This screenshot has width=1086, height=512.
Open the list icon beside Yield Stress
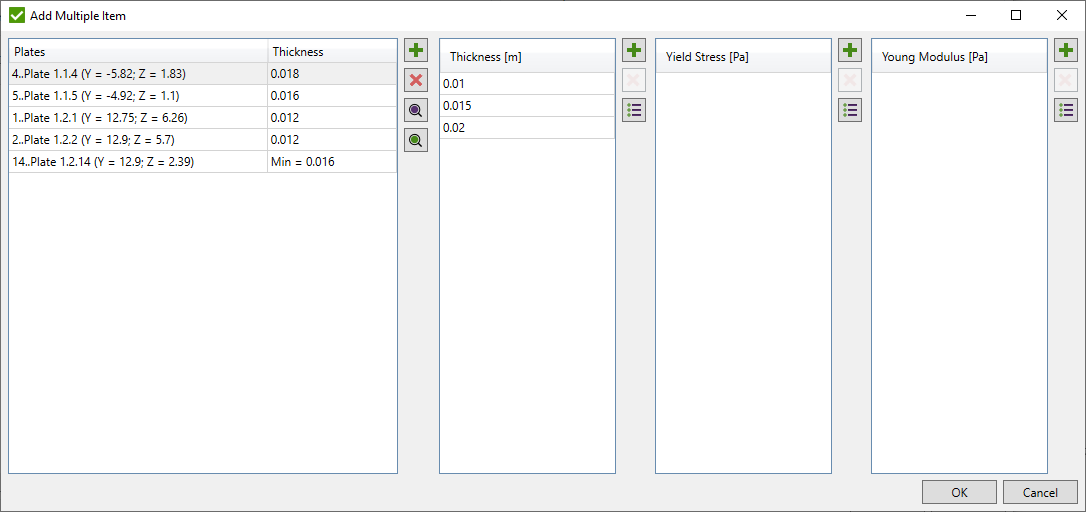849,110
